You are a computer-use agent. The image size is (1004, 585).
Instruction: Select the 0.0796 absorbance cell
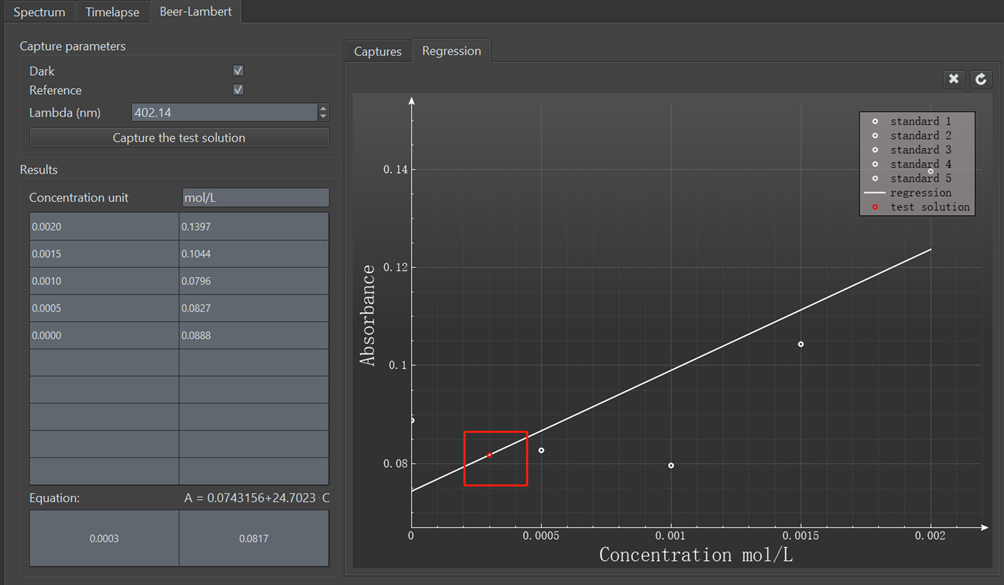[254, 281]
